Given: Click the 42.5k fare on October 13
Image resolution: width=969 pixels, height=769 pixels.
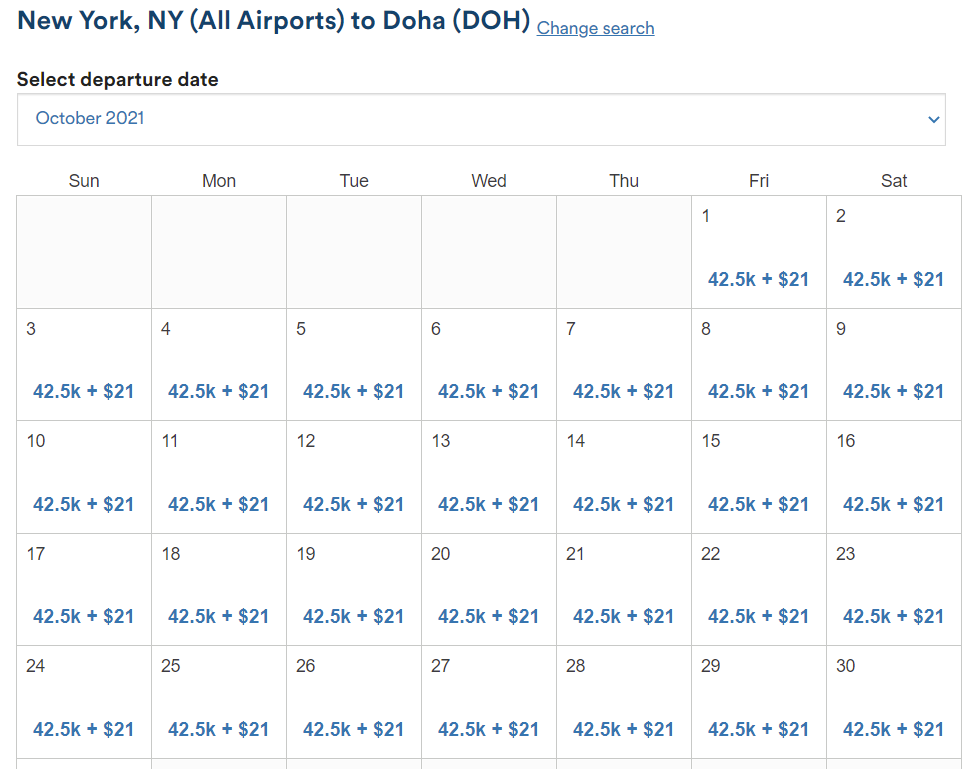Looking at the screenshot, I should (488, 504).
